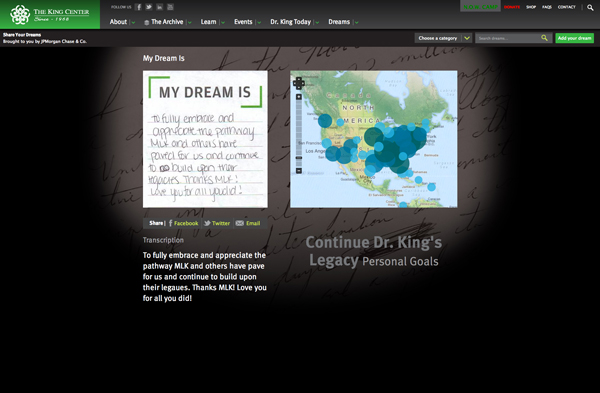Open the Dr. King Today menu
Viewport: 600px width, 393px height.
290,22
